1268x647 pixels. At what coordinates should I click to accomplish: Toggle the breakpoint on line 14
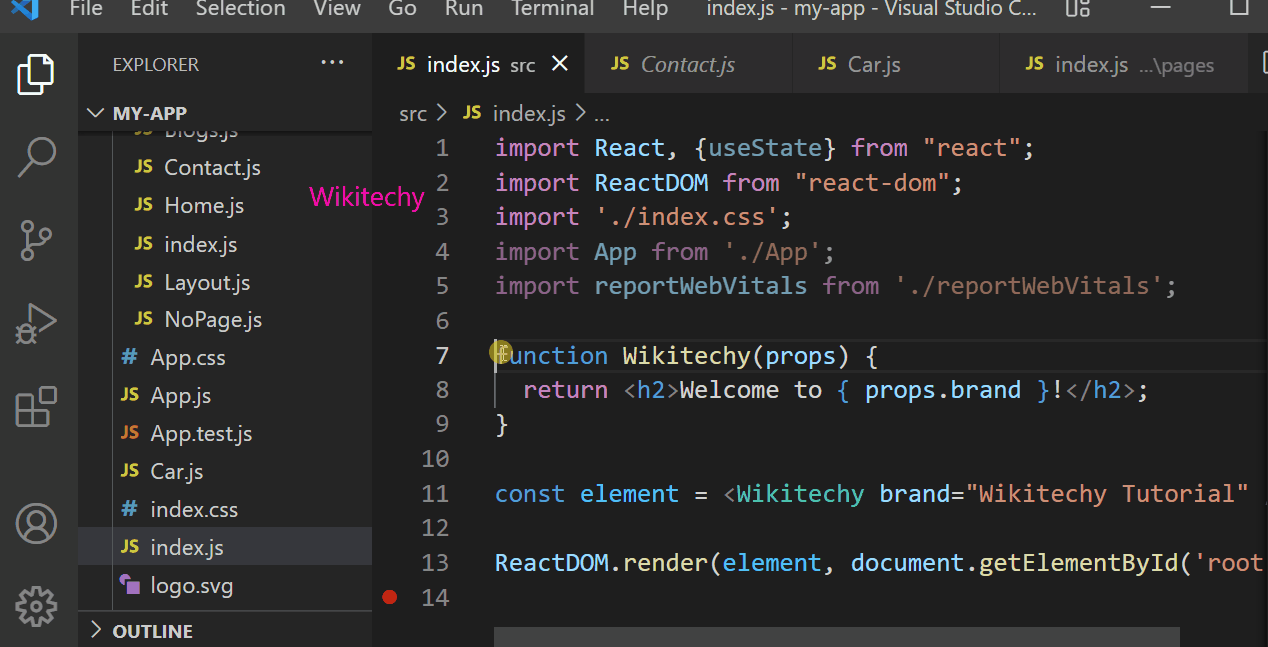tap(390, 596)
